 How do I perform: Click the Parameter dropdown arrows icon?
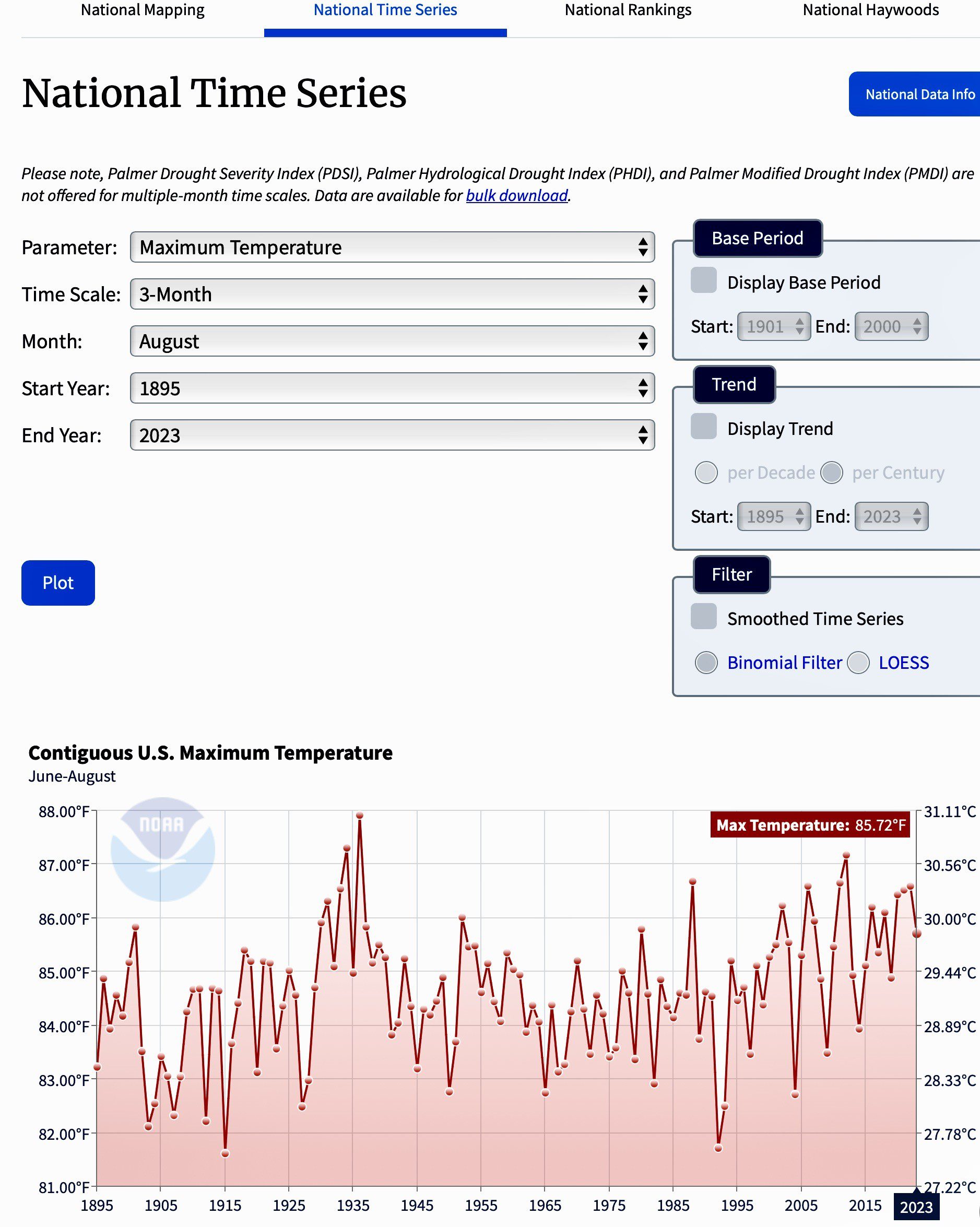point(643,247)
